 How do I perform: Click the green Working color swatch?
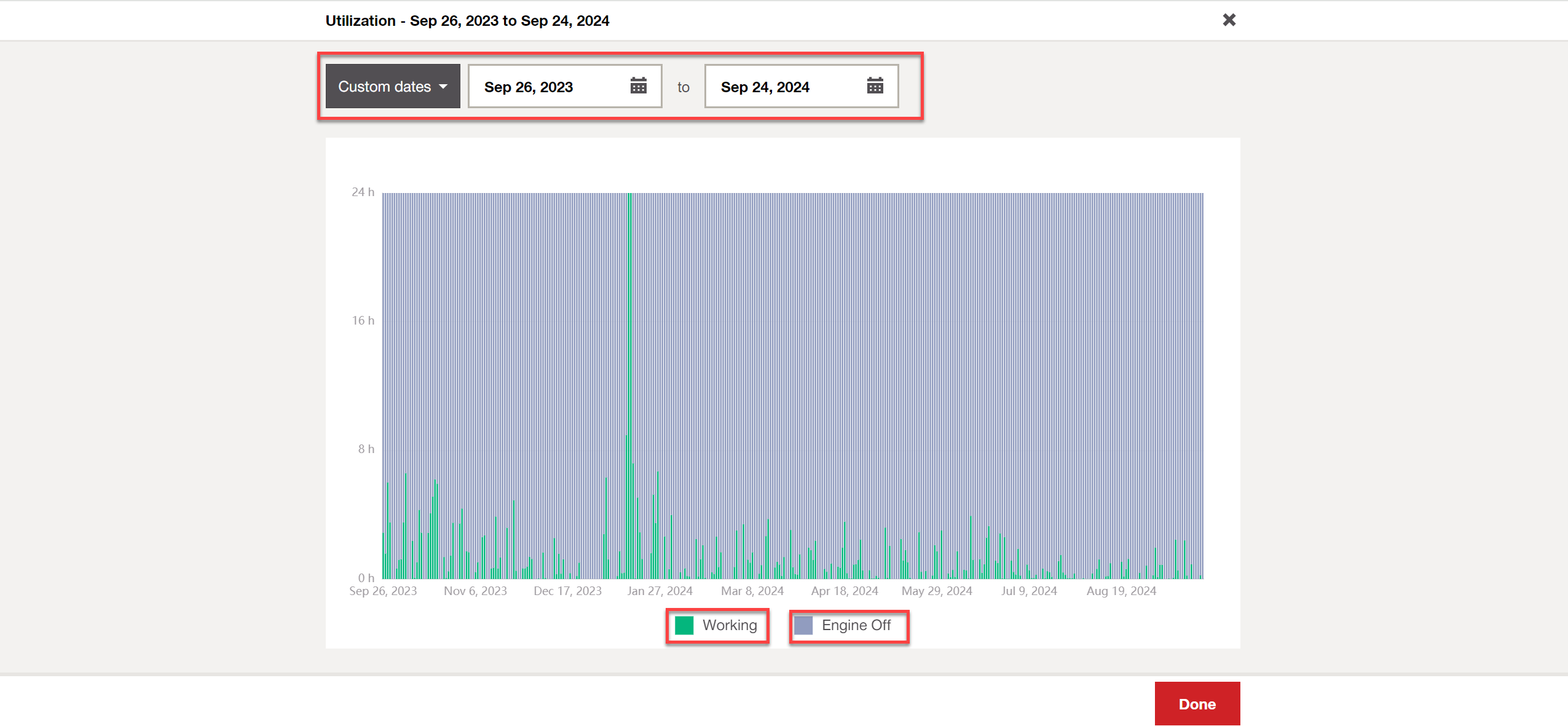[684, 626]
